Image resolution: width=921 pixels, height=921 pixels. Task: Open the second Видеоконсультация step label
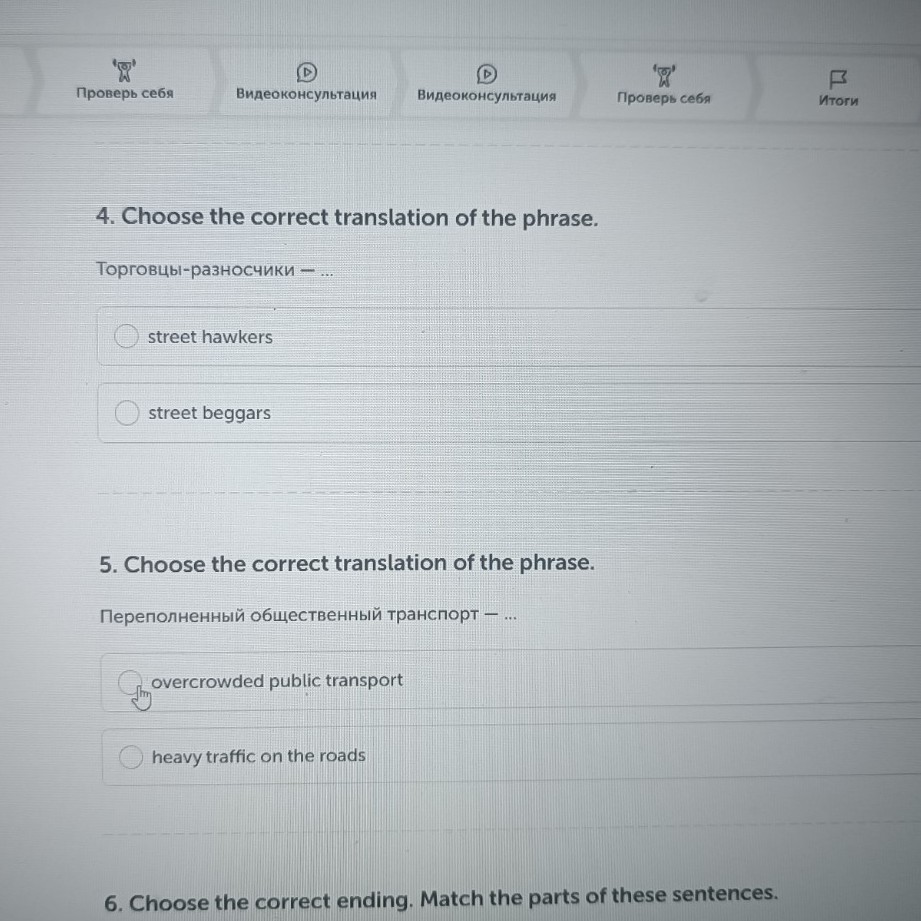486,96
